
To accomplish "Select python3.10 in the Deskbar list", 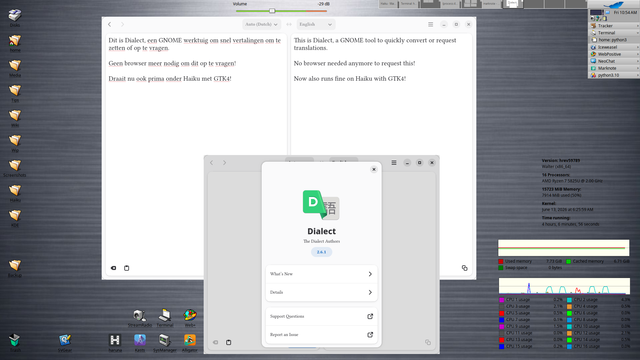I will point(614,75).
